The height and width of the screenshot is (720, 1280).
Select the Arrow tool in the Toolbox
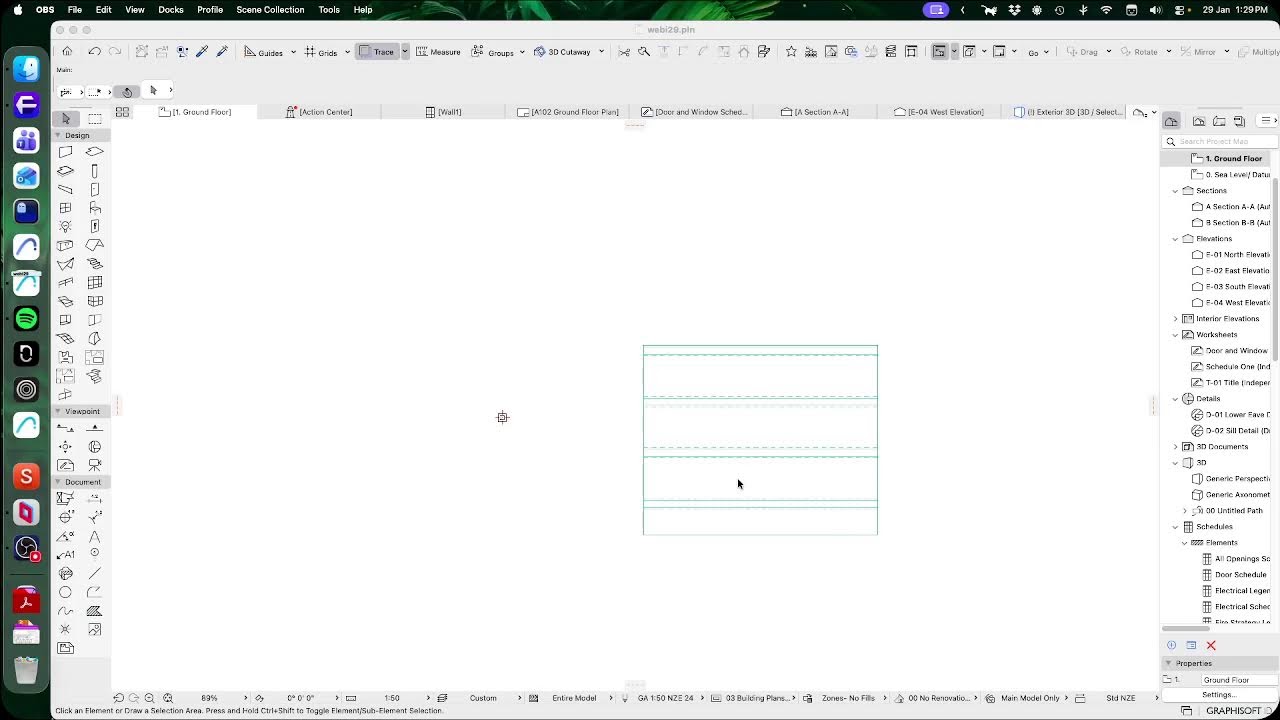pos(66,119)
